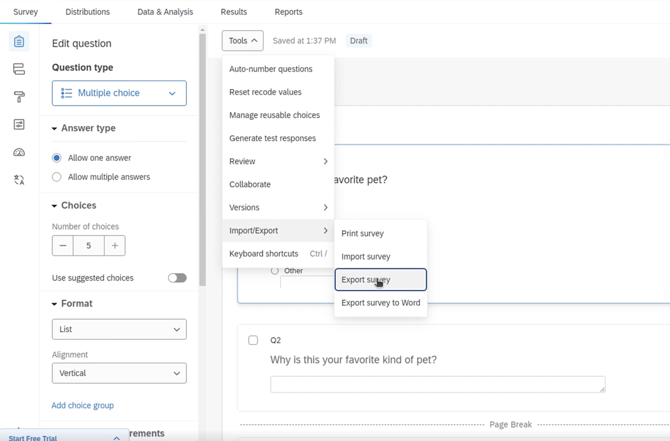The image size is (670, 441).
Task: Increase number of choices with plus button
Action: 115,246
